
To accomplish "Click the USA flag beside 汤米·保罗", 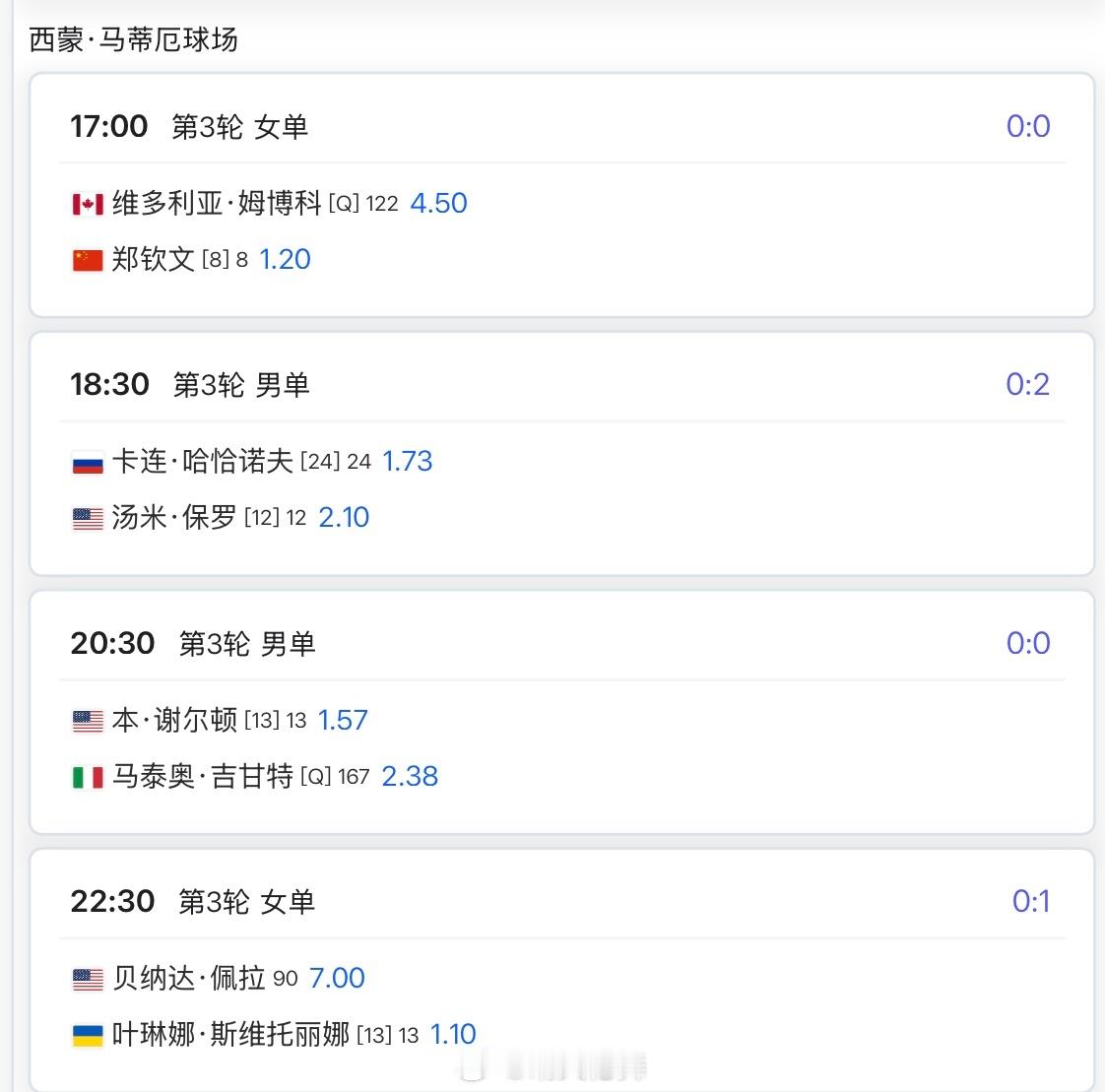I will coord(88,519).
